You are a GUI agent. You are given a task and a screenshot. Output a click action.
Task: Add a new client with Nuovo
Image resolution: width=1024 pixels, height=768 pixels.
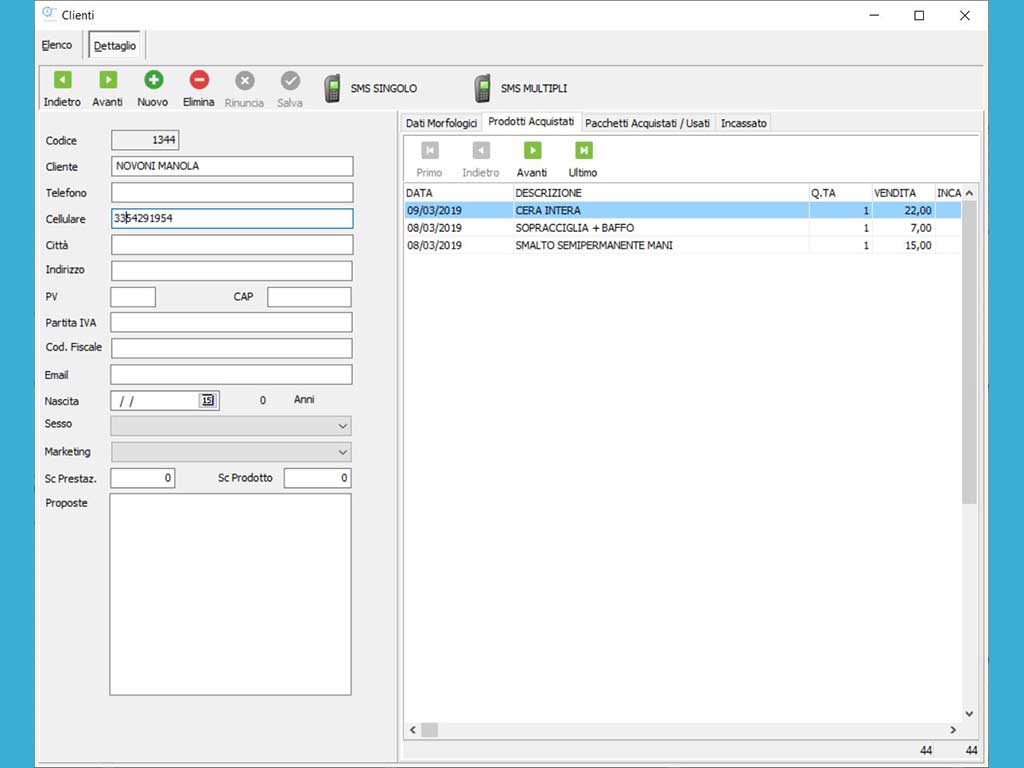click(x=153, y=81)
